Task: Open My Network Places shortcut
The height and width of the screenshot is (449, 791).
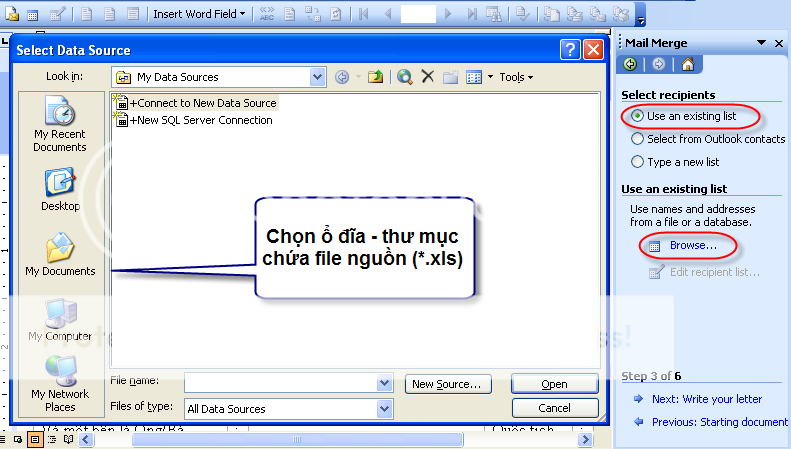Action: point(60,384)
